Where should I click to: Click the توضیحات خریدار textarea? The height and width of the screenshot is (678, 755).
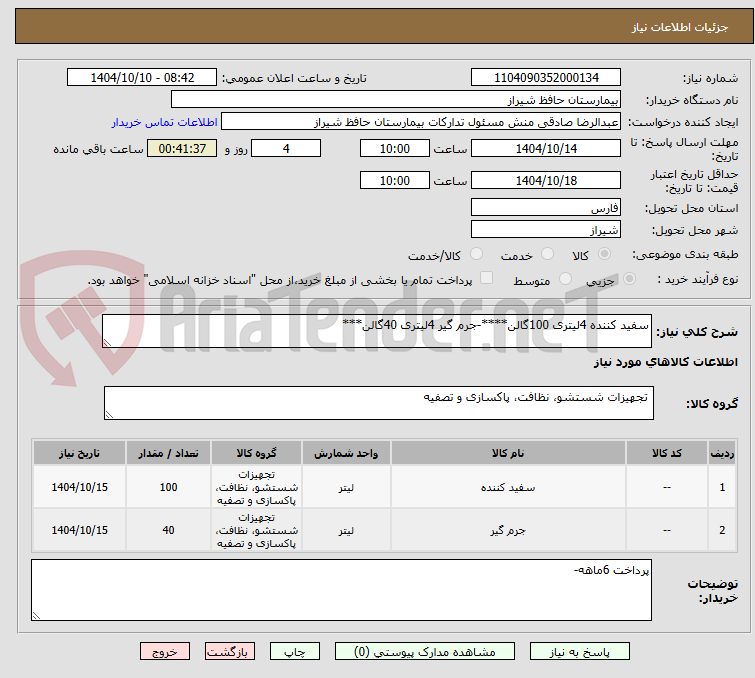click(341, 590)
